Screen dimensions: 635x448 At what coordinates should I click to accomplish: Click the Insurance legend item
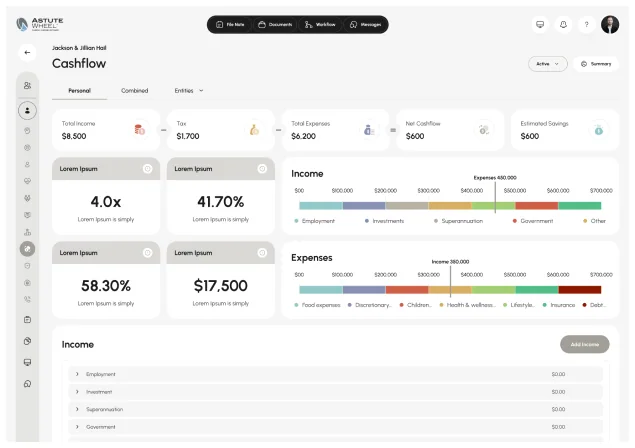tap(559, 305)
